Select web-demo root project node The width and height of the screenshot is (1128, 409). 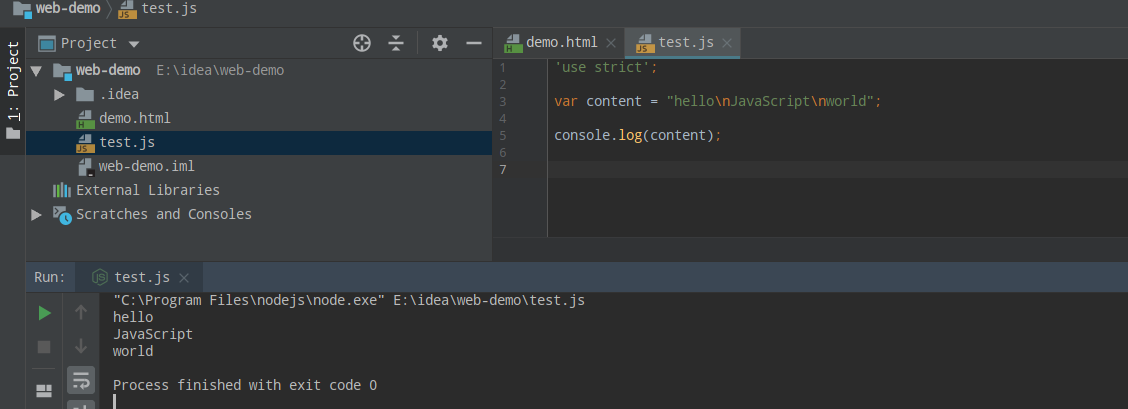pos(108,70)
